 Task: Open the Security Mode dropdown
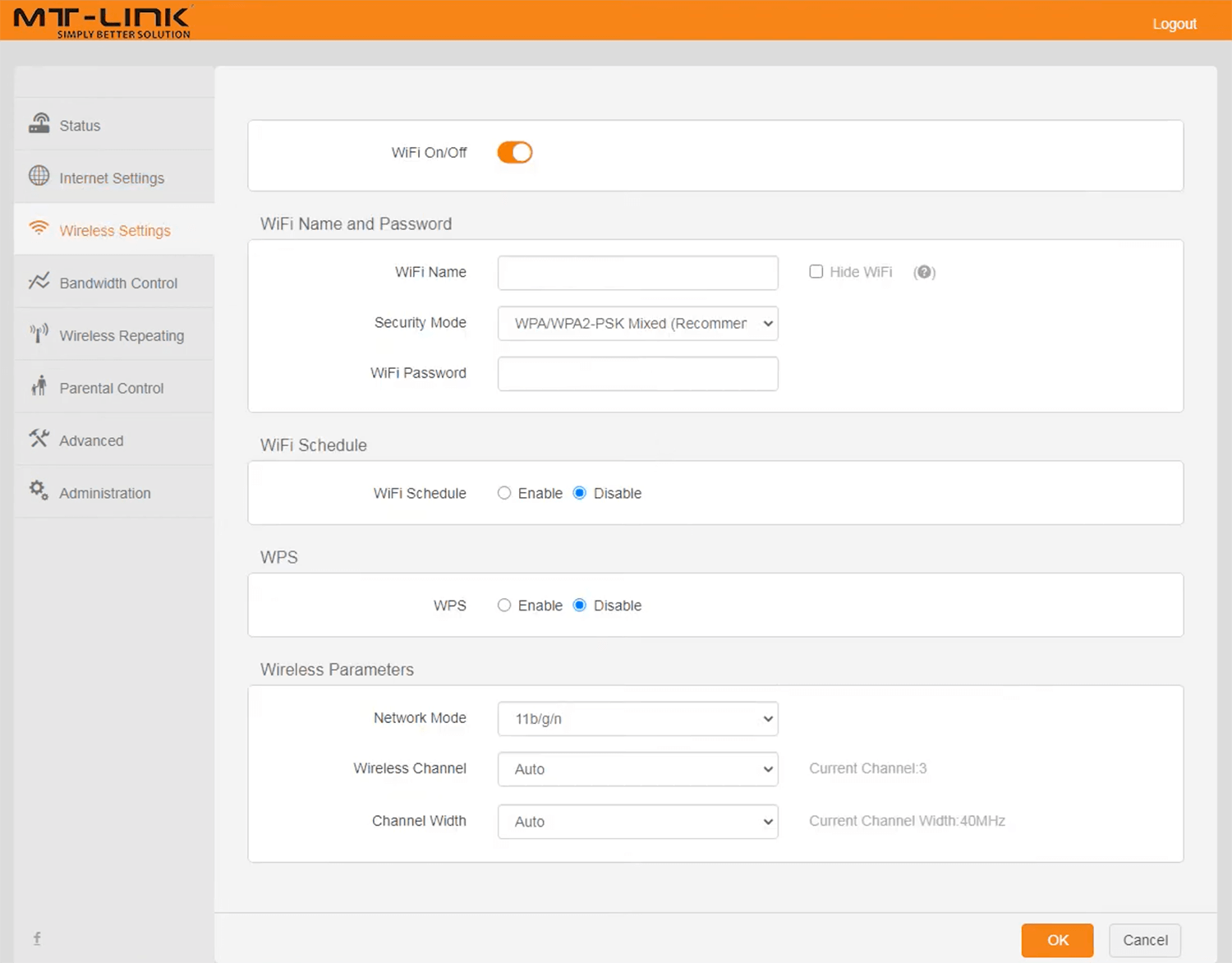(637, 324)
